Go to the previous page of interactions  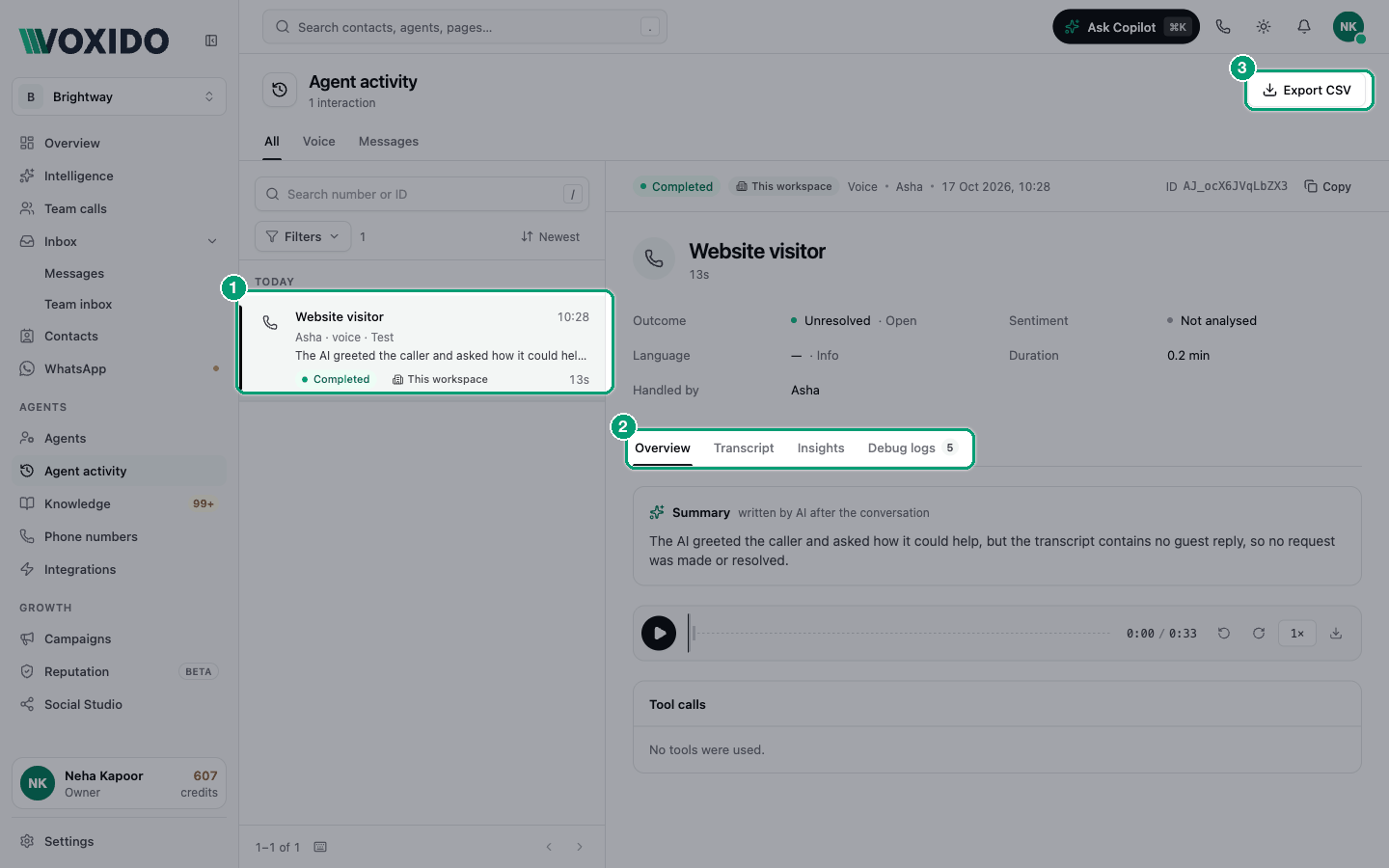pos(549,847)
